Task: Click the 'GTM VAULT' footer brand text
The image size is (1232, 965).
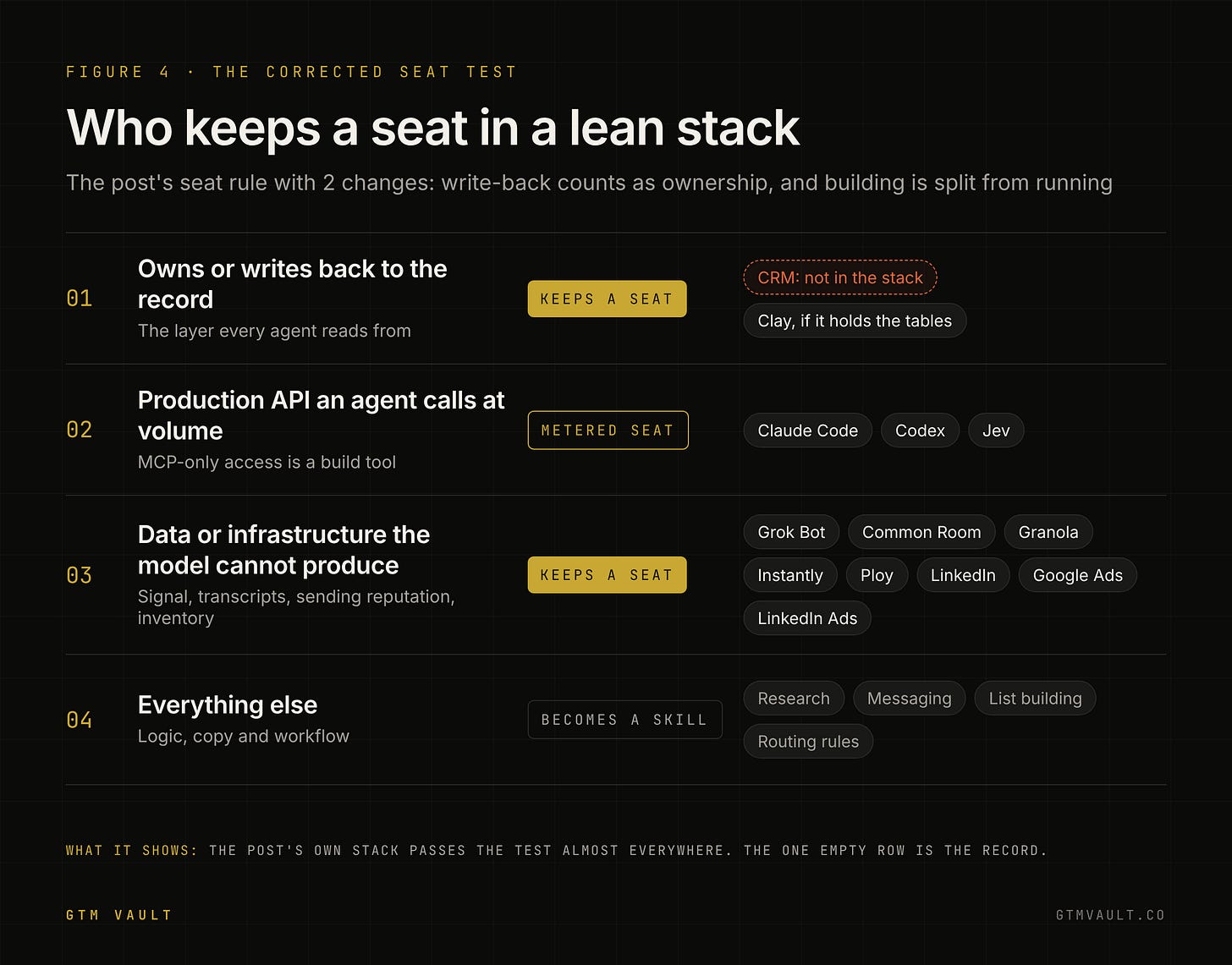Action: pos(119,915)
